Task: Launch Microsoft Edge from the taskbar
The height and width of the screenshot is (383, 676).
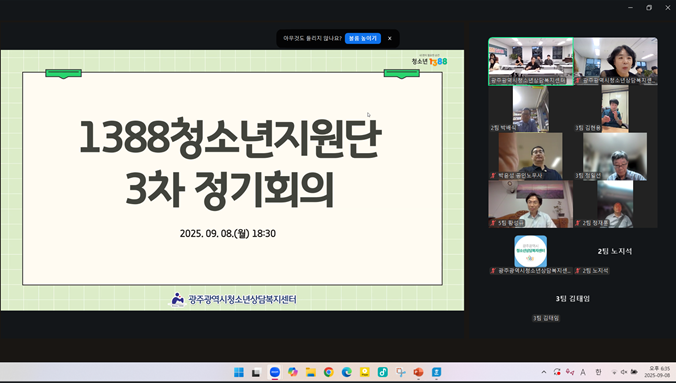Action: click(347, 372)
